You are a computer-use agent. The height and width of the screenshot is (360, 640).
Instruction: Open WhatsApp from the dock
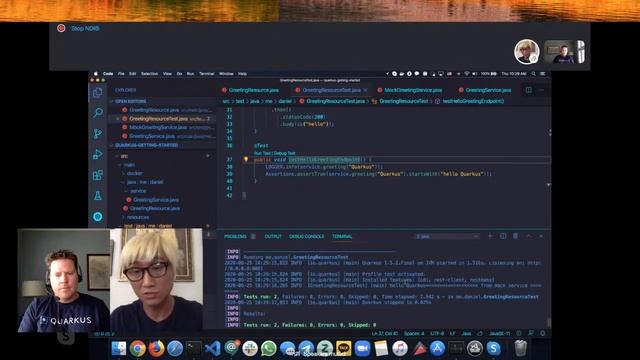coord(269,348)
